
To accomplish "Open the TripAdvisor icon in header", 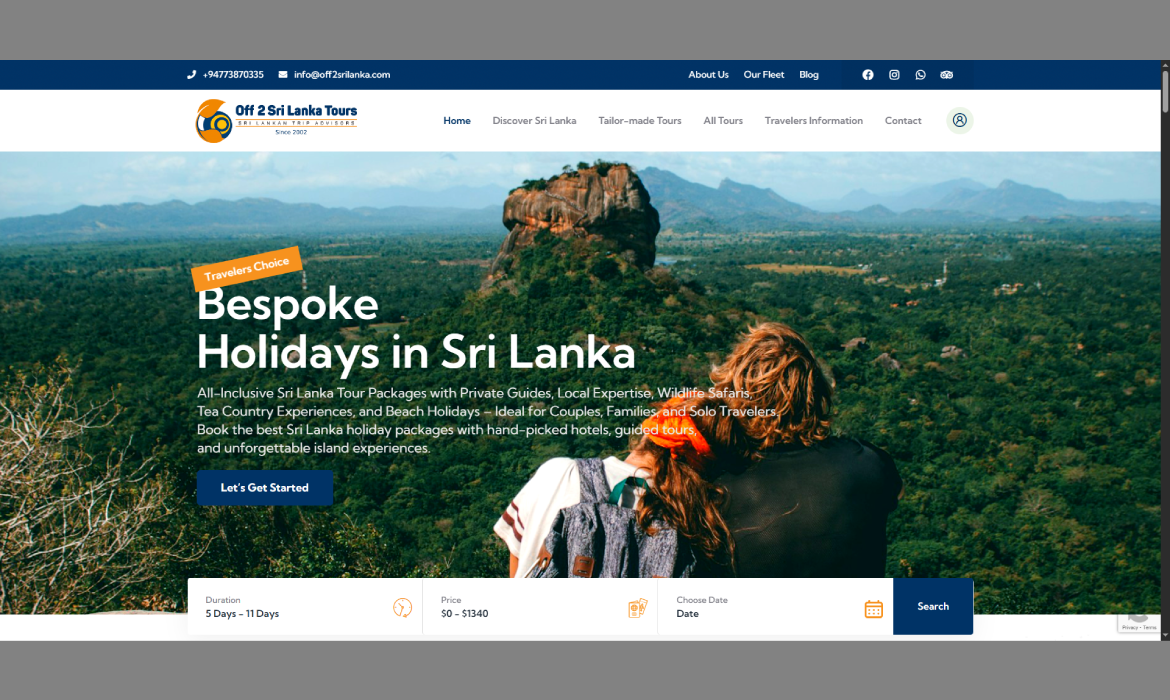I will [x=947, y=75].
